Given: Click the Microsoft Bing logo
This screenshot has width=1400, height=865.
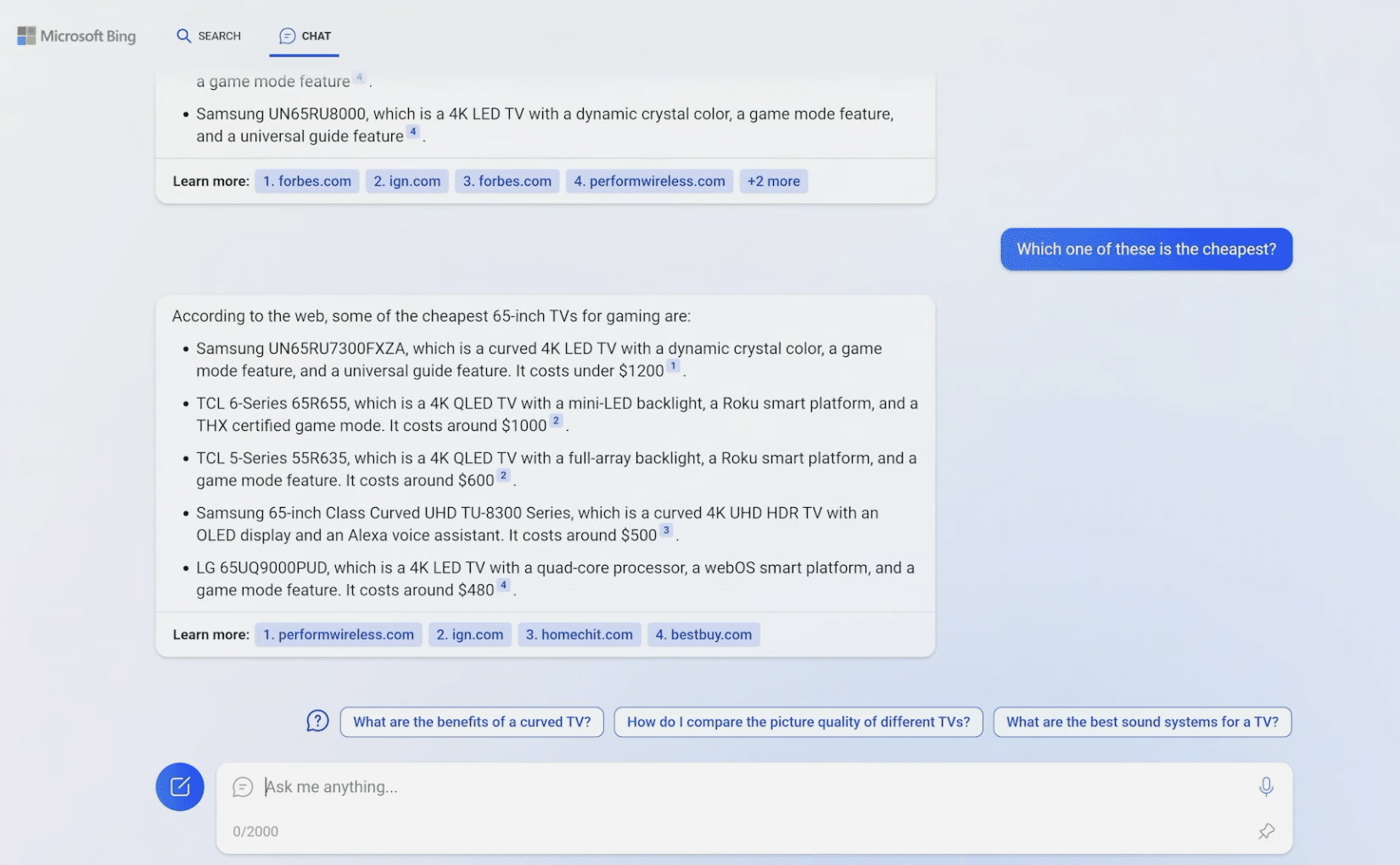Looking at the screenshot, I should click(76, 36).
